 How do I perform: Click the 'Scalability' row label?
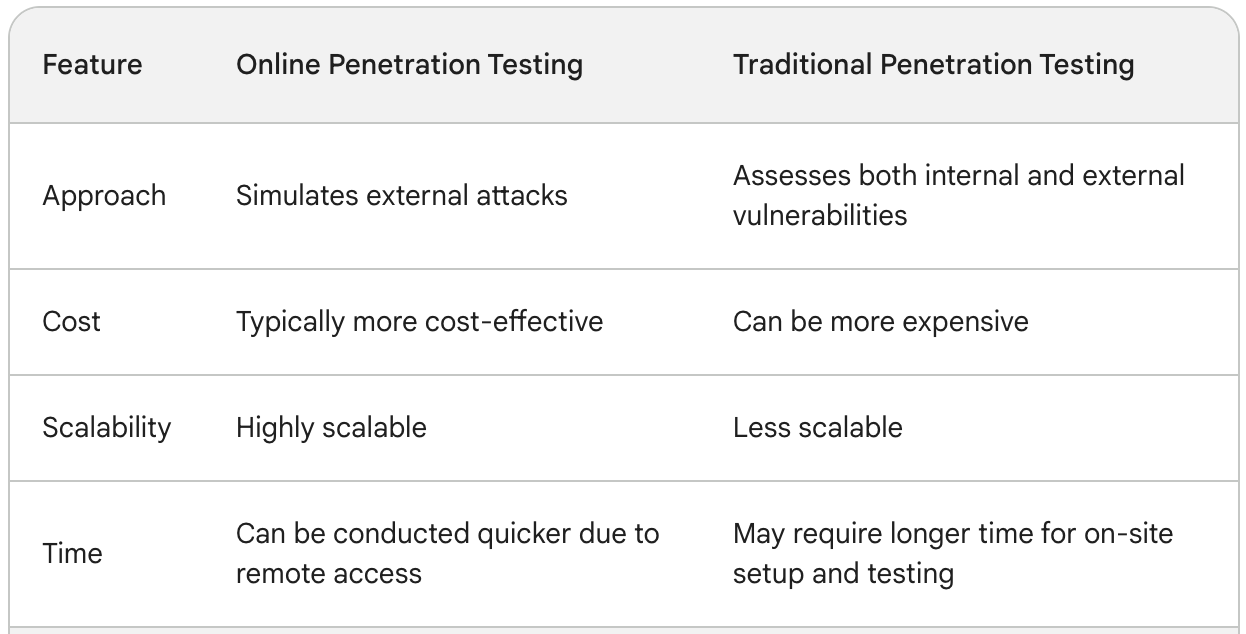point(106,428)
